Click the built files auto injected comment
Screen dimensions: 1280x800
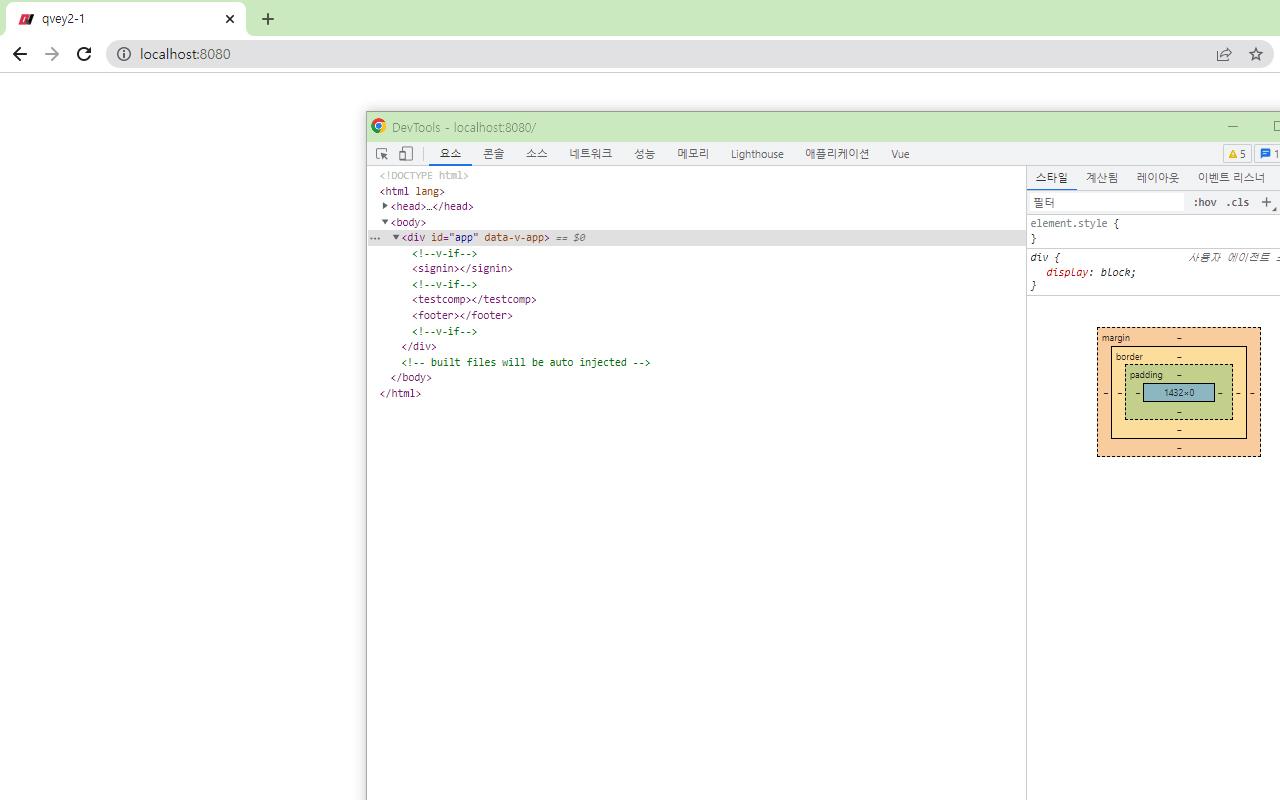pyautogui.click(x=526, y=362)
